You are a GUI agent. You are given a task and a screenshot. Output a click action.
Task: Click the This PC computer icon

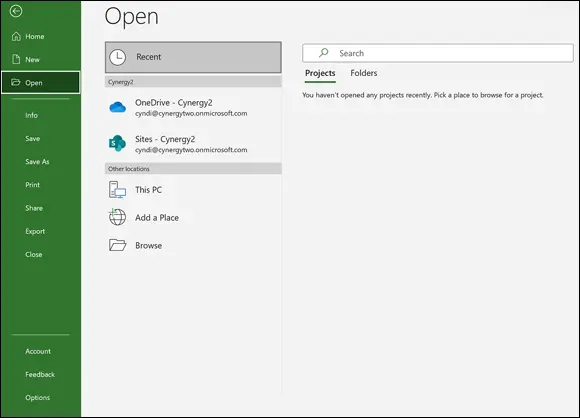[117, 190]
